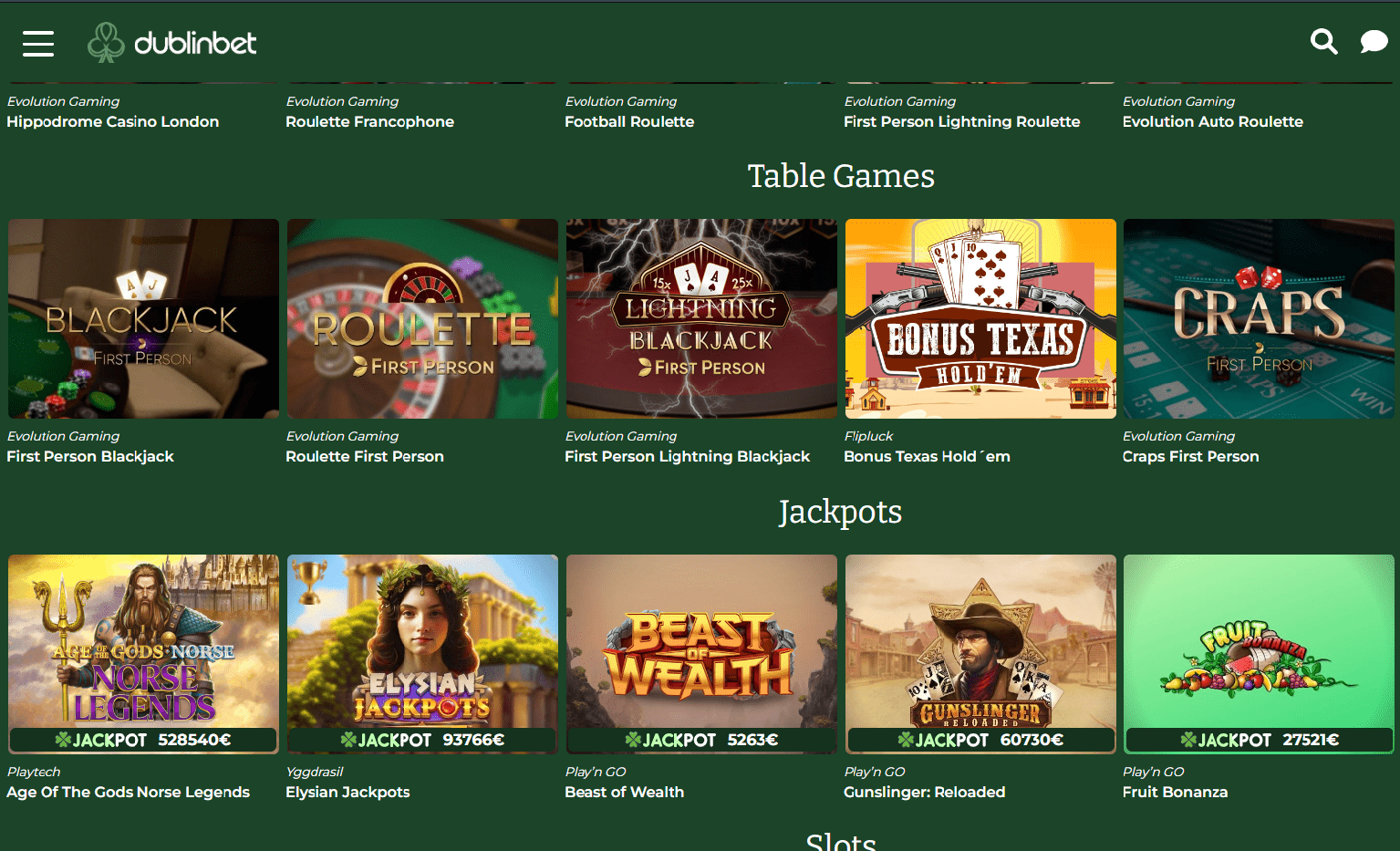Open Craps First Person game tile

pos(1259,318)
